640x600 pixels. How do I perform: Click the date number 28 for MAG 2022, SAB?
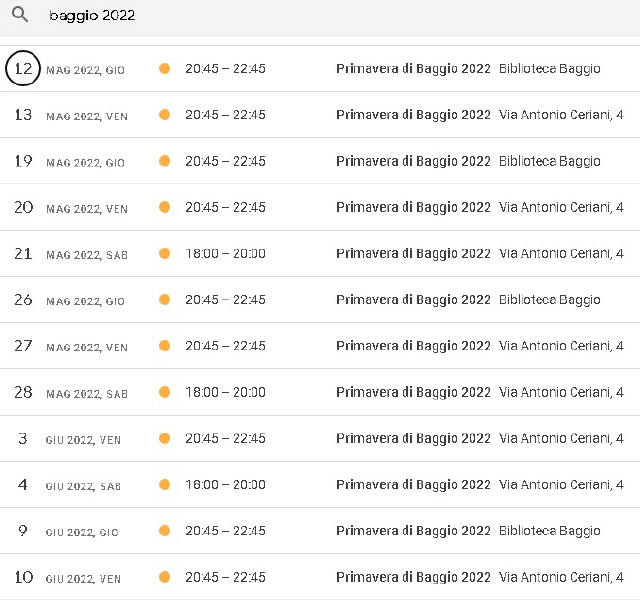coord(23,392)
